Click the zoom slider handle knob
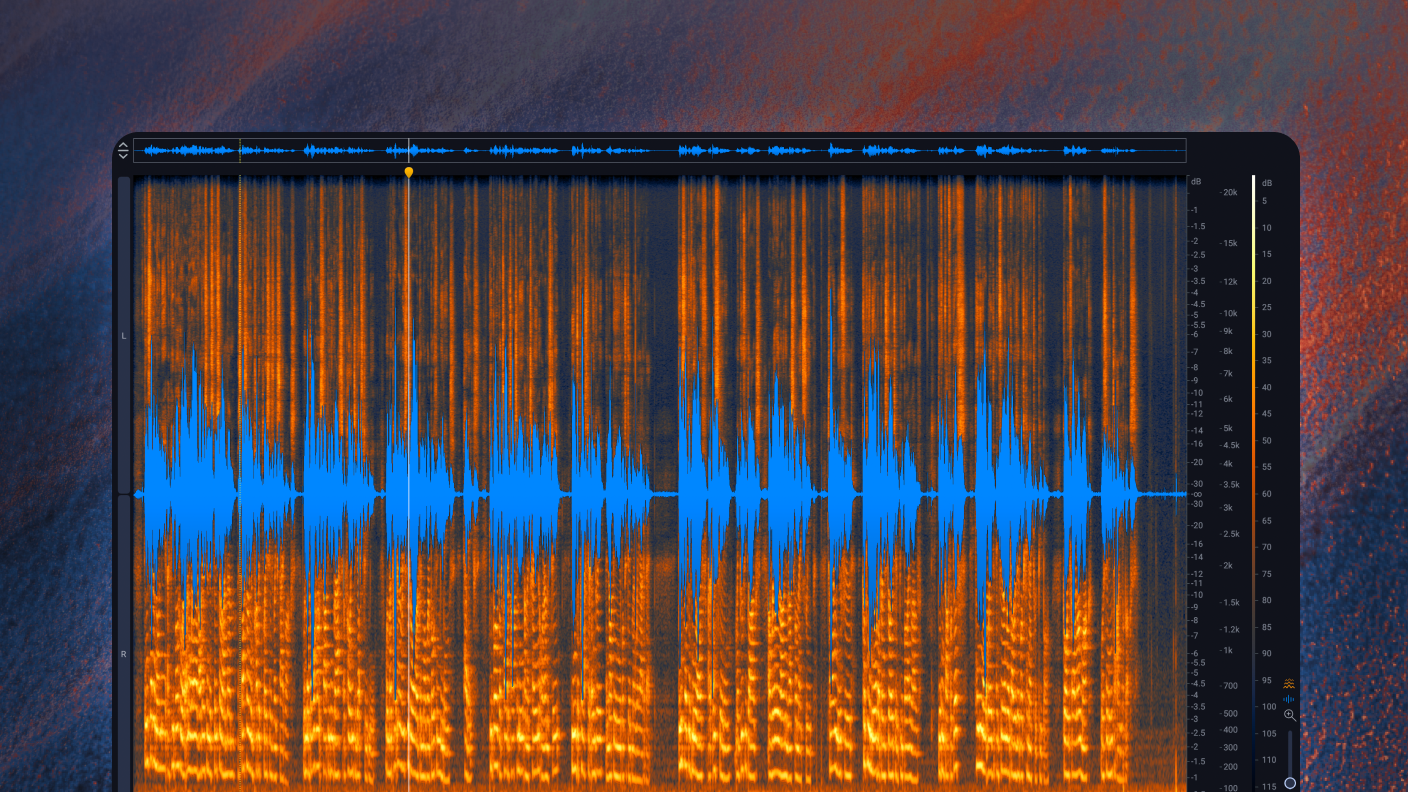1408x792 pixels. pos(1290,783)
